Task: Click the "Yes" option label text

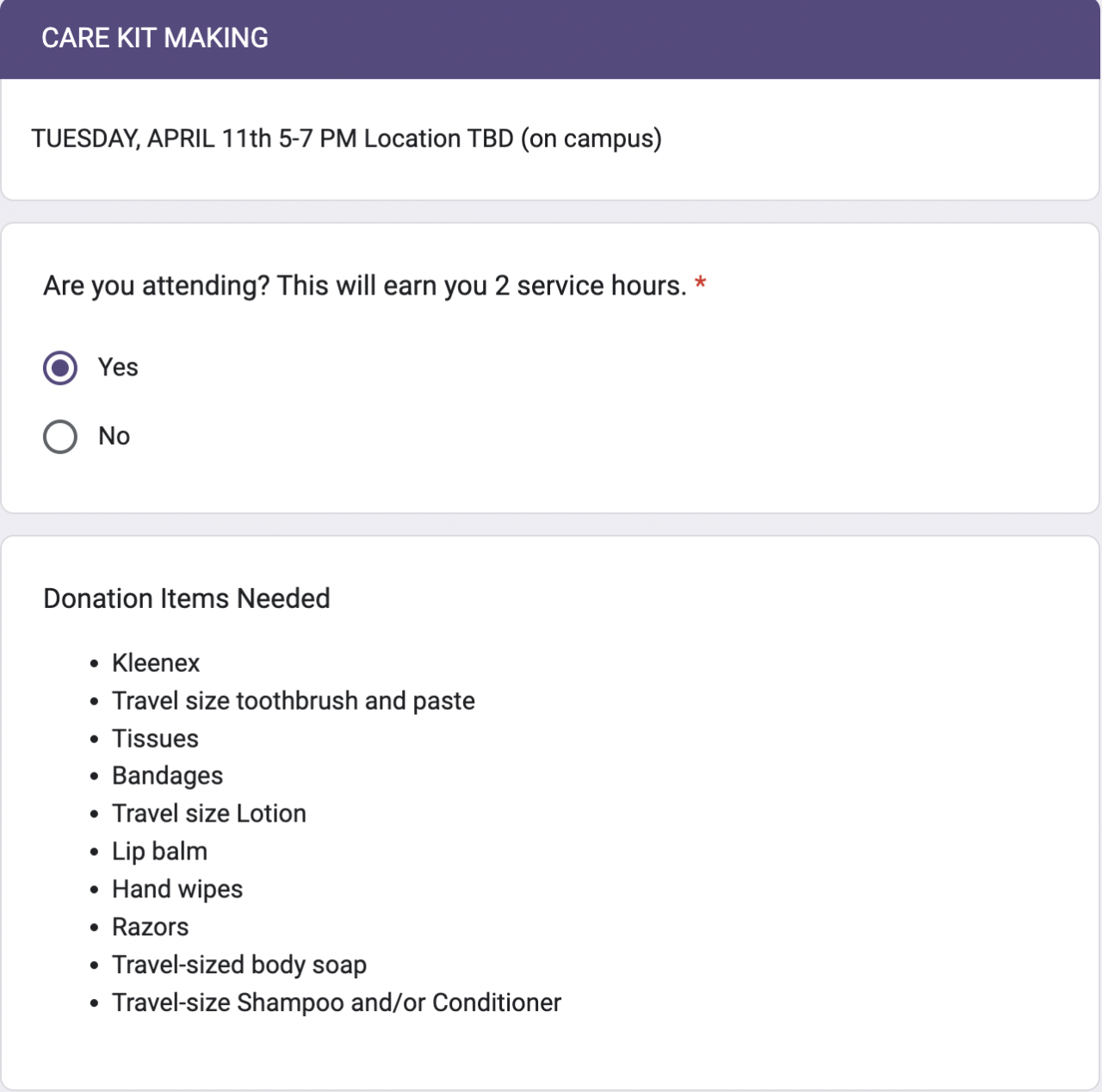Action: (118, 368)
